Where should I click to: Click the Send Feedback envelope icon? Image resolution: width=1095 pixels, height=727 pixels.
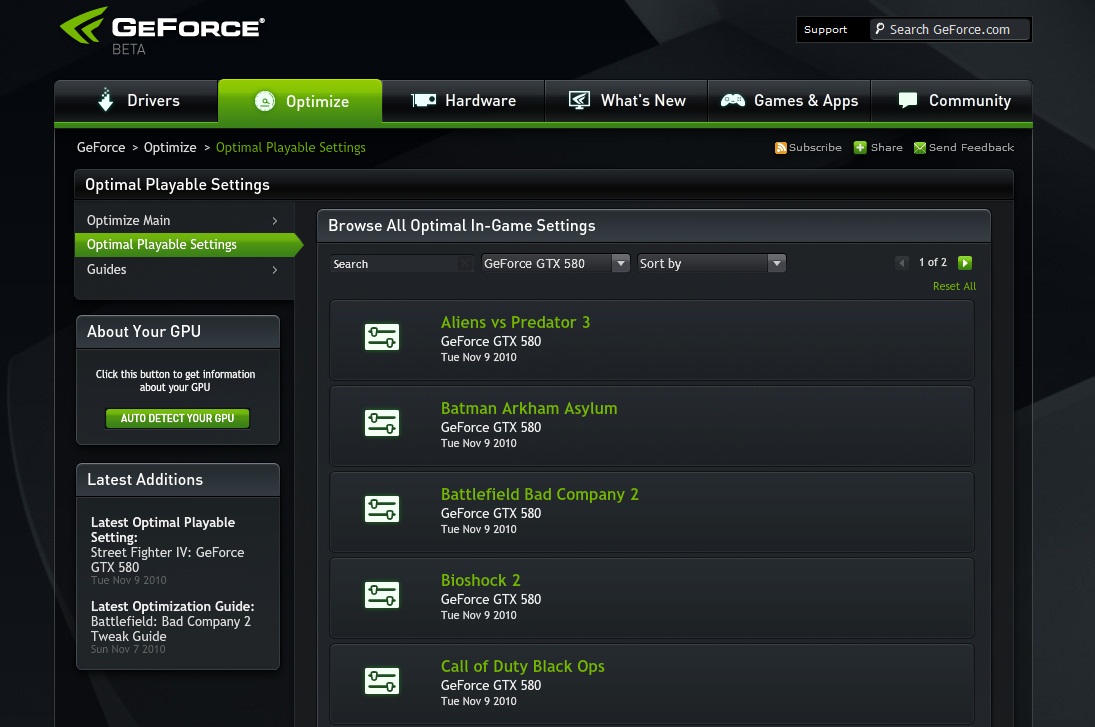pos(920,148)
